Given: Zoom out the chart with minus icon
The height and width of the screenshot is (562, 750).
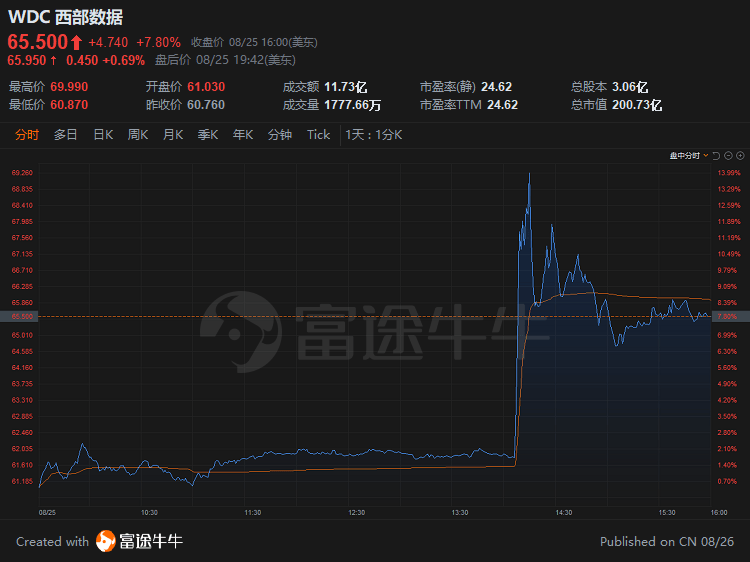Looking at the screenshot, I should (728, 156).
